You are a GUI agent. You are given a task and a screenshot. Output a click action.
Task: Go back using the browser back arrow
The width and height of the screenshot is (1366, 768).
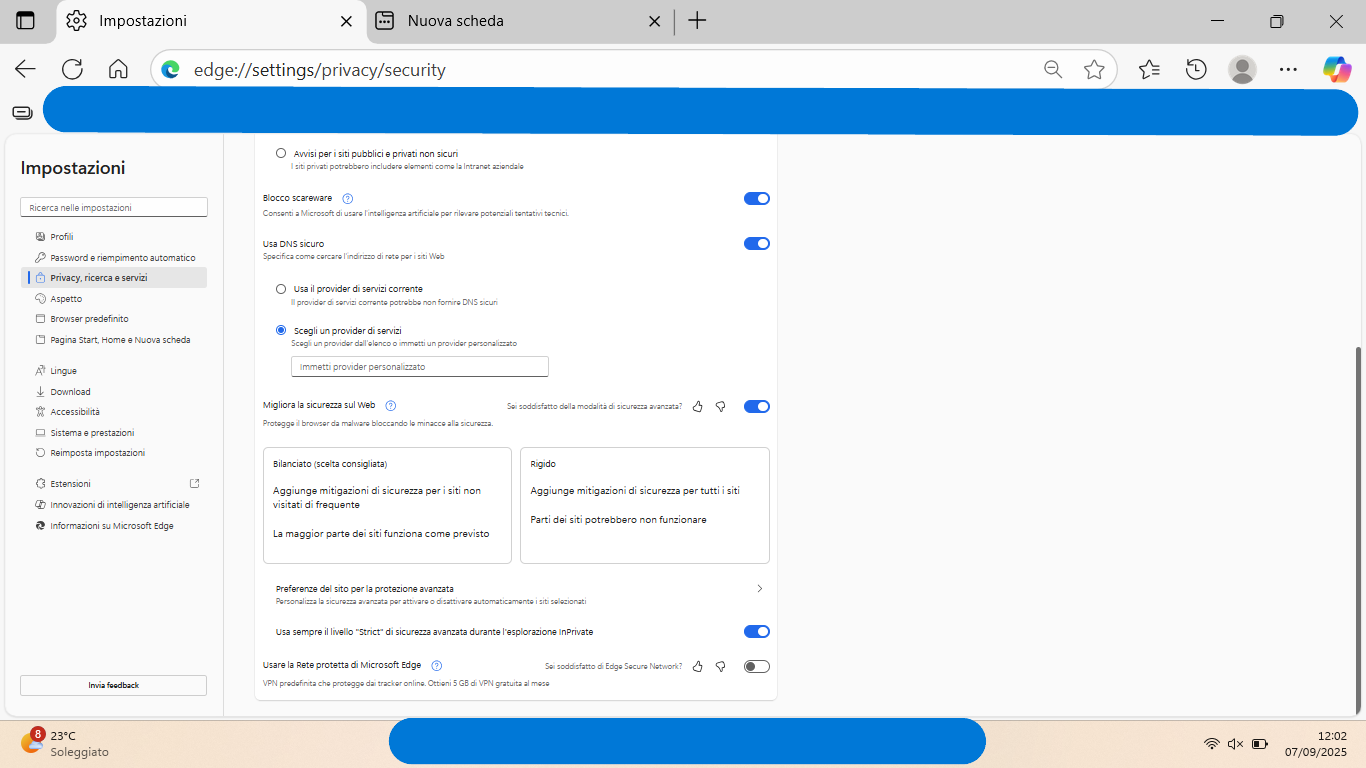[x=25, y=69]
